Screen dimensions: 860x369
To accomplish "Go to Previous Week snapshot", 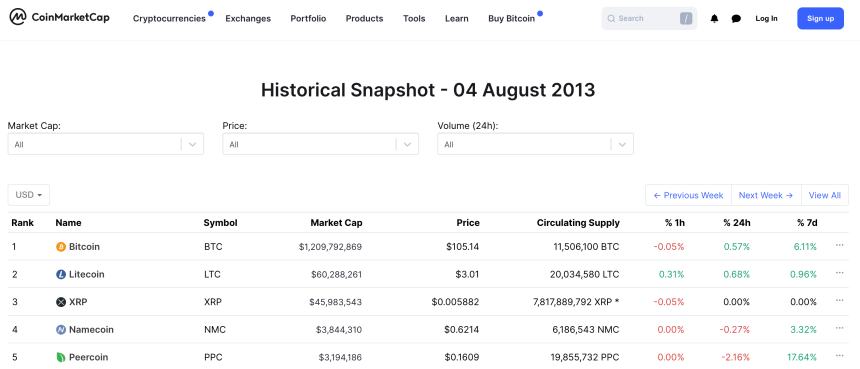I will coord(688,195).
